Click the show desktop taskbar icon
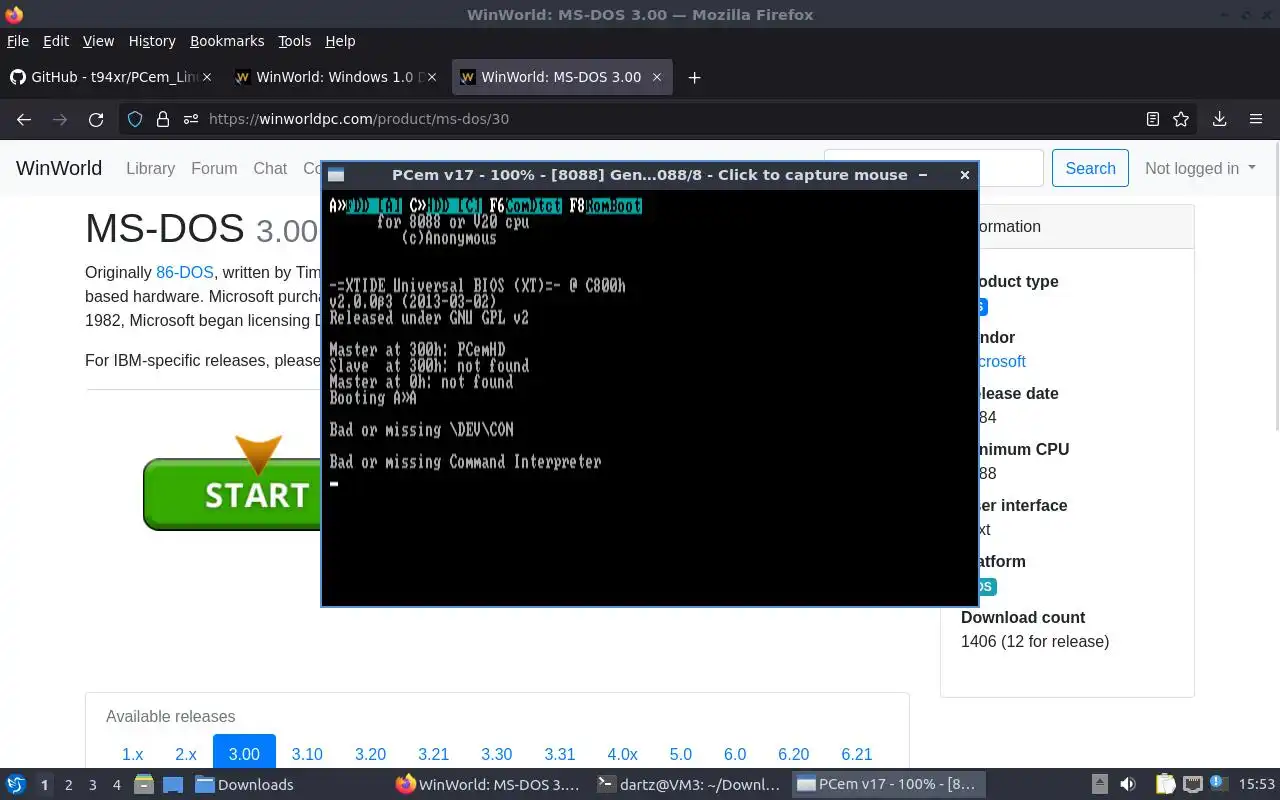This screenshot has height=800, width=1280. 172,784
